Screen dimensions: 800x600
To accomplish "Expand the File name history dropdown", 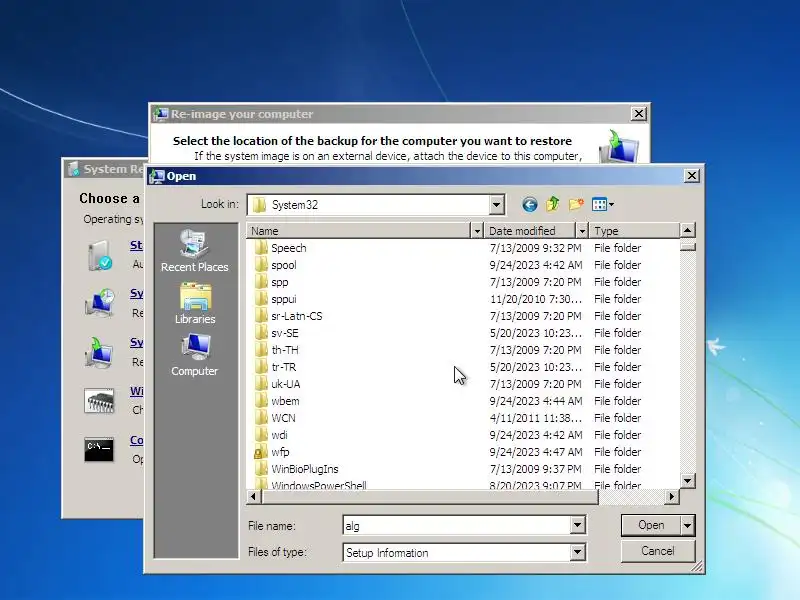I will click(578, 525).
